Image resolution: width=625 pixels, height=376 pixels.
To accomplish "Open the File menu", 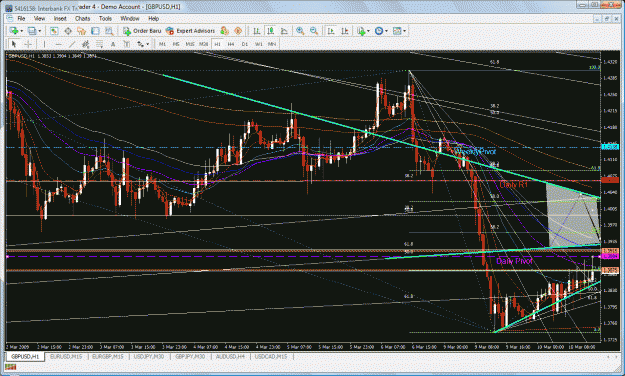I will [x=21, y=18].
